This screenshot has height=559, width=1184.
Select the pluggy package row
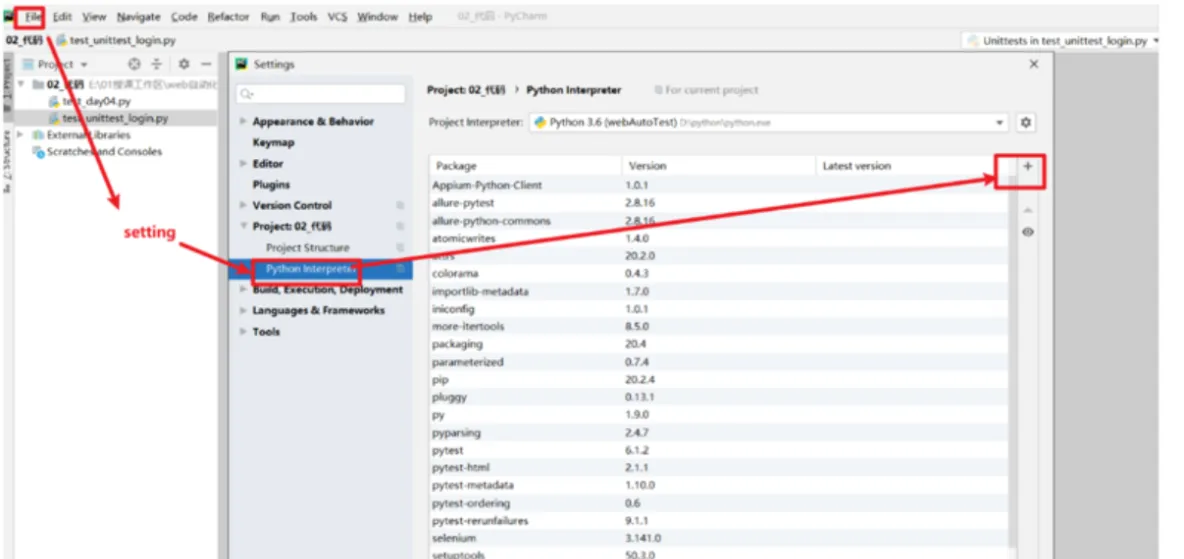point(719,397)
